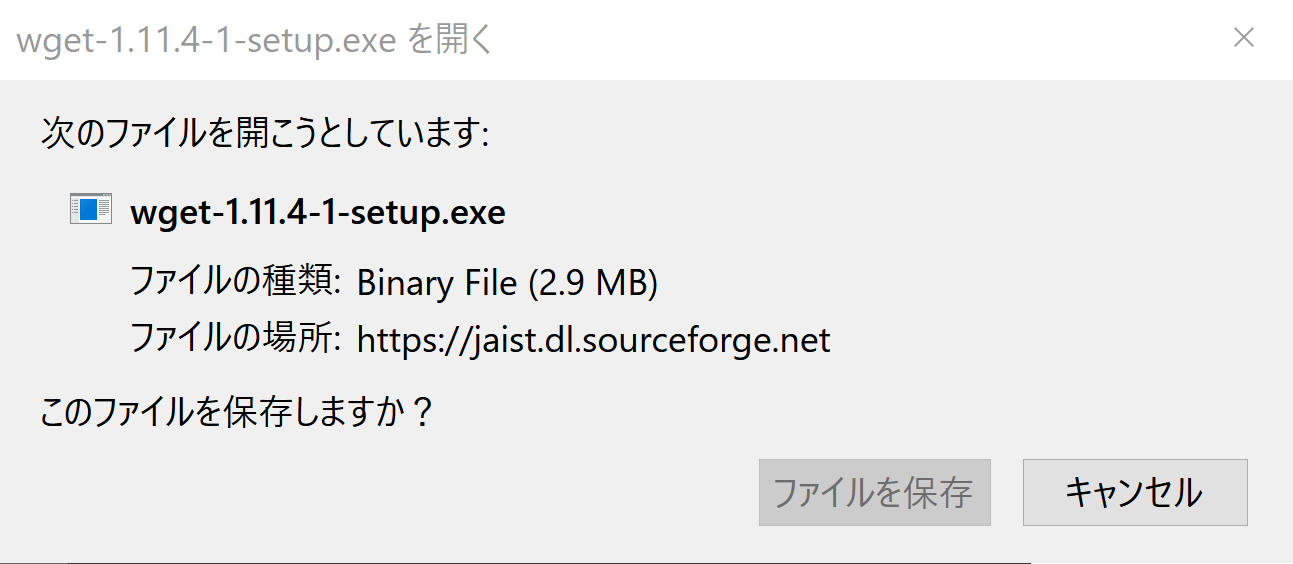Close the dialog with the X icon

[x=1243, y=39]
